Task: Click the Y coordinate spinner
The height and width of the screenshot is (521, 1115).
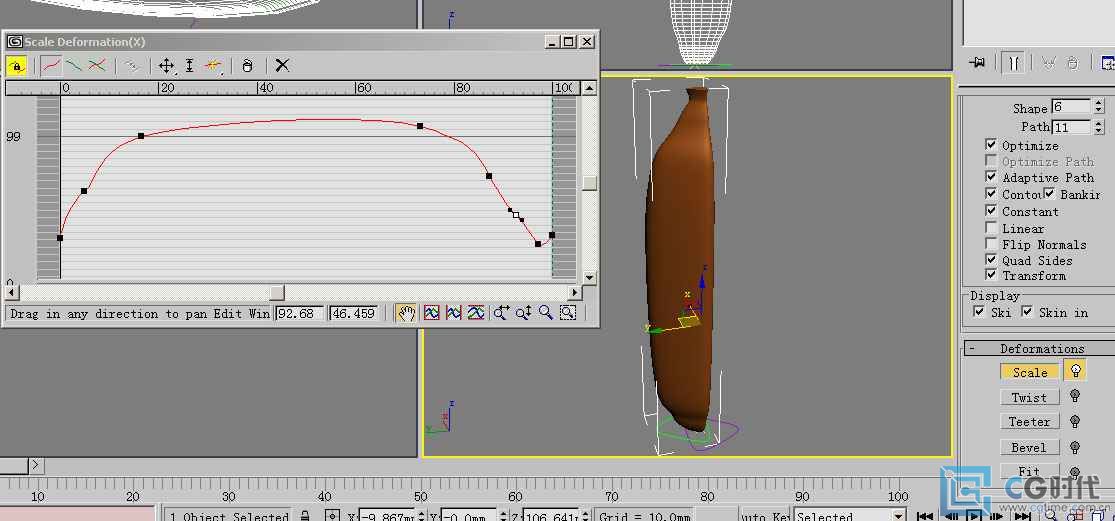Action: coord(503,516)
